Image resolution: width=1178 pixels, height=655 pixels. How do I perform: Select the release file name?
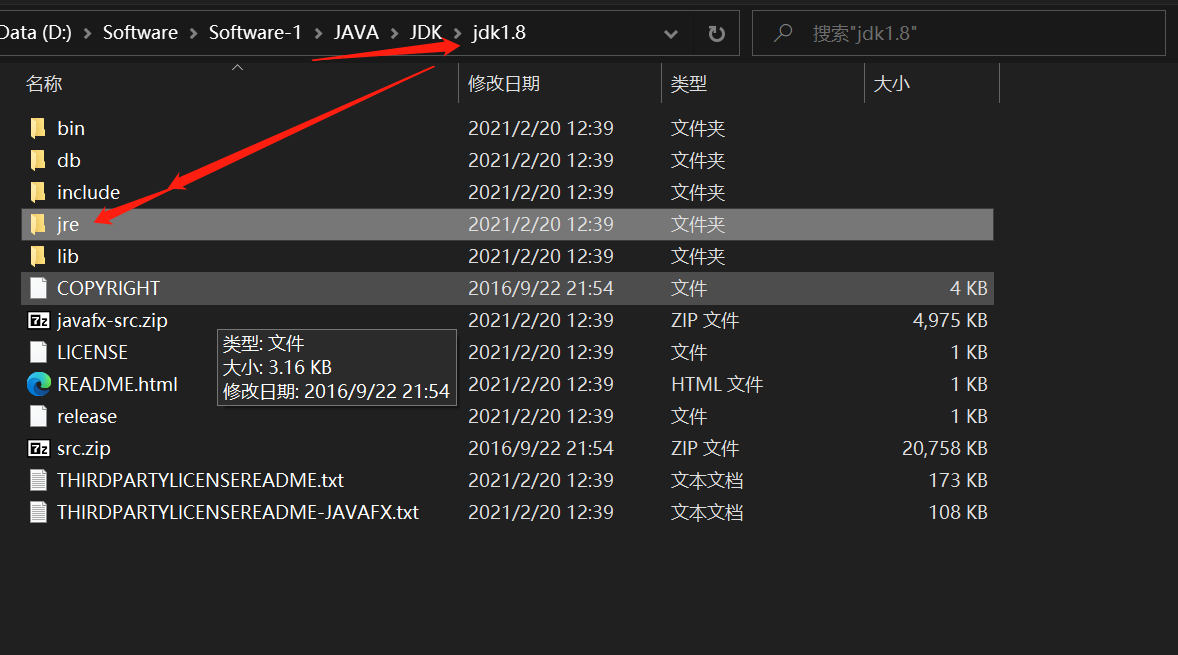point(87,416)
